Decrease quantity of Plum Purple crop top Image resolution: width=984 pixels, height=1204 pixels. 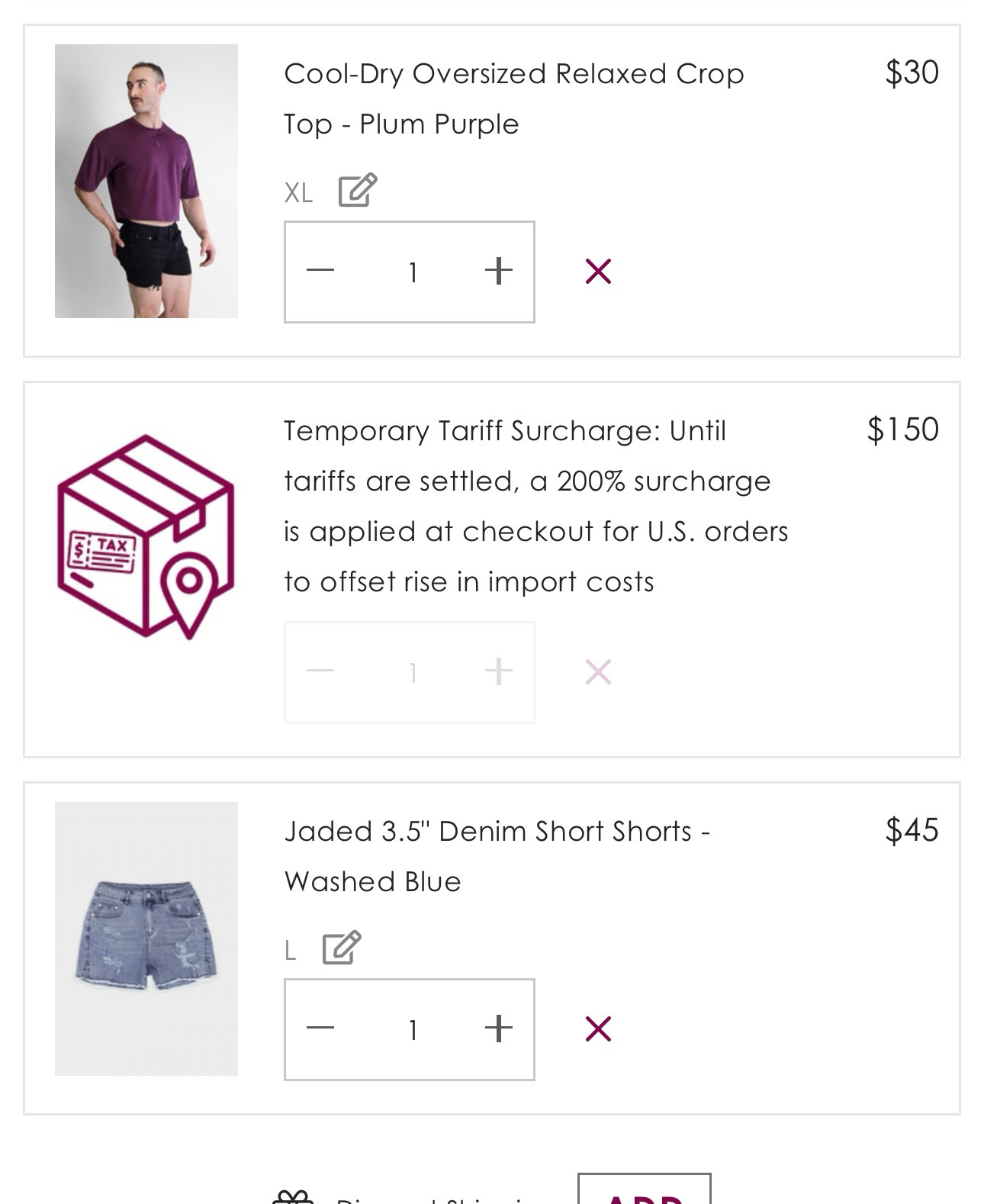(320, 271)
